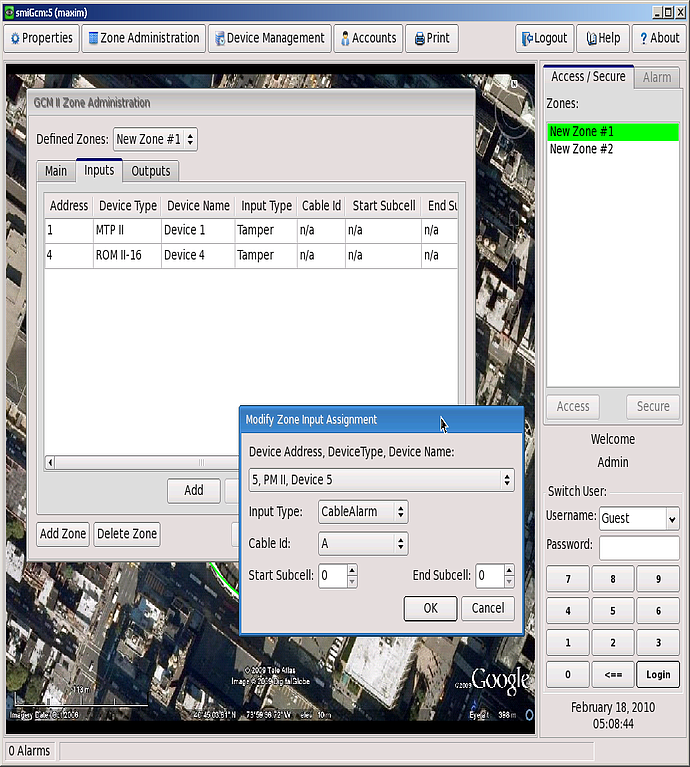Expand the Defined Zones dropdown

(x=155, y=139)
